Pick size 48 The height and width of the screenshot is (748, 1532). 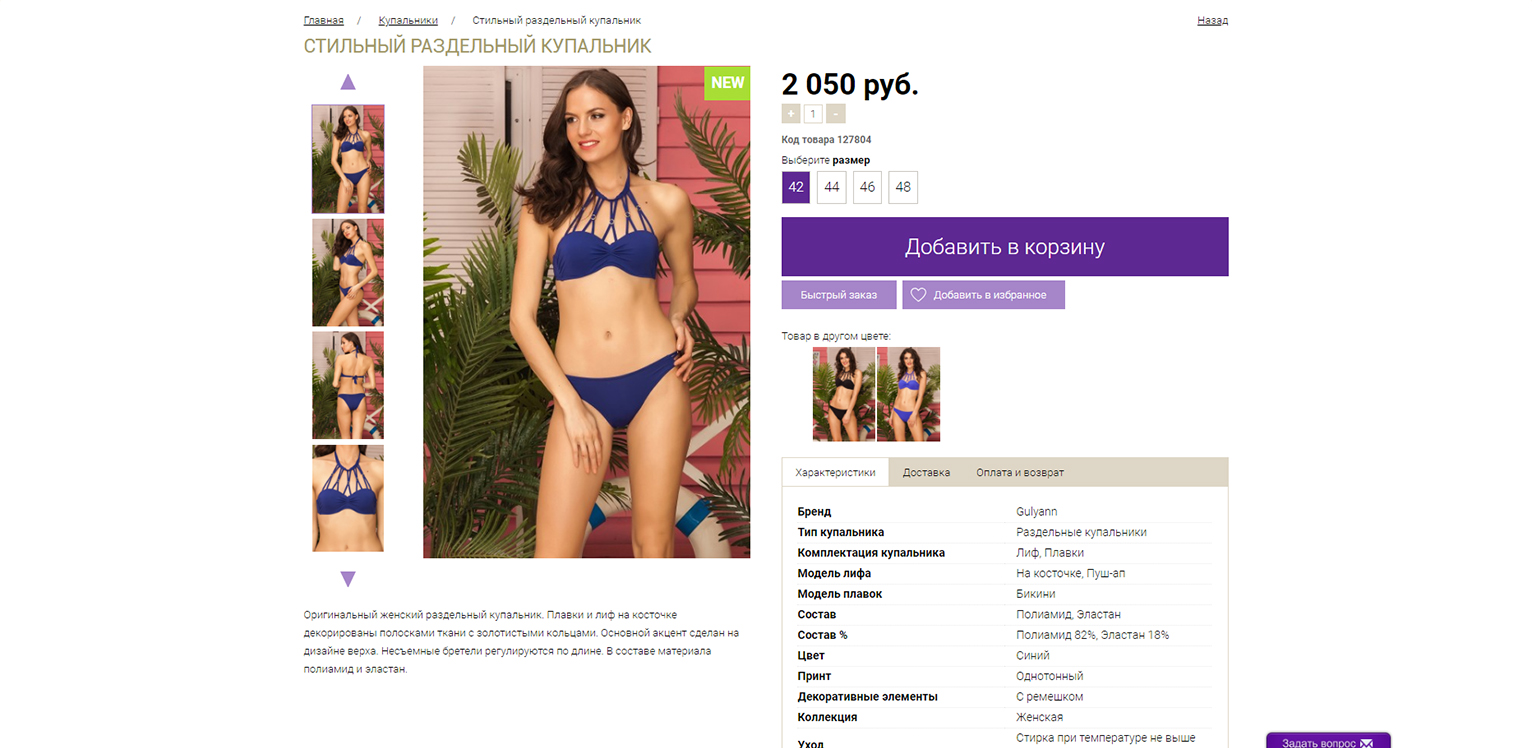903,187
